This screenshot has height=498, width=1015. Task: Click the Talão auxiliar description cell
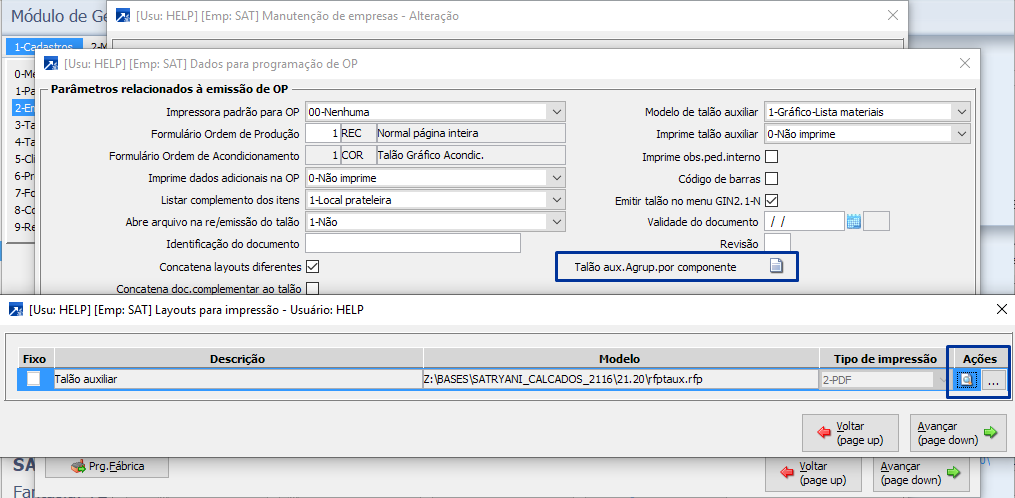238,380
